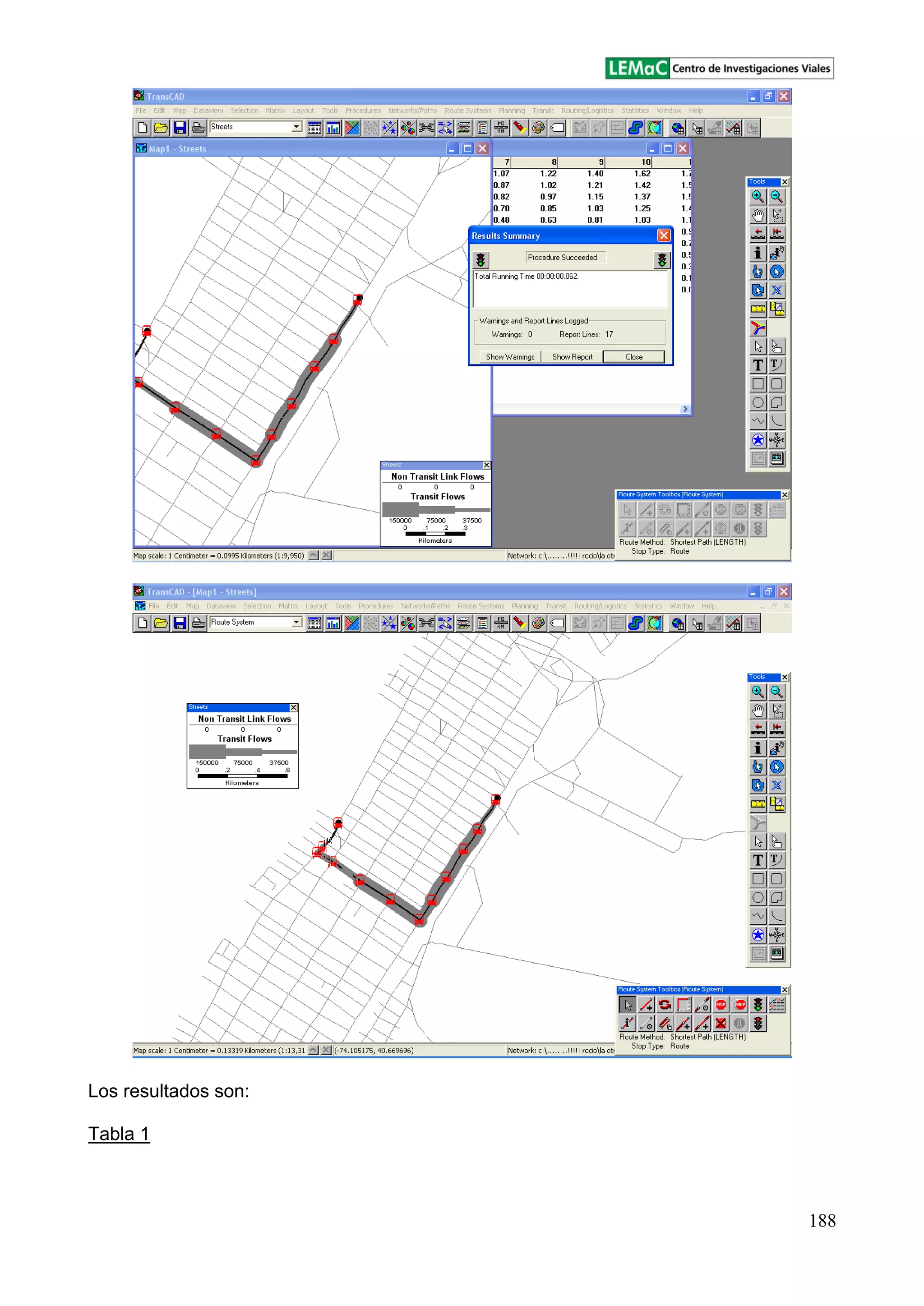Click green traffic light icon in lower Route System Toolbox
This screenshot has height=1306, width=924.
click(758, 1005)
